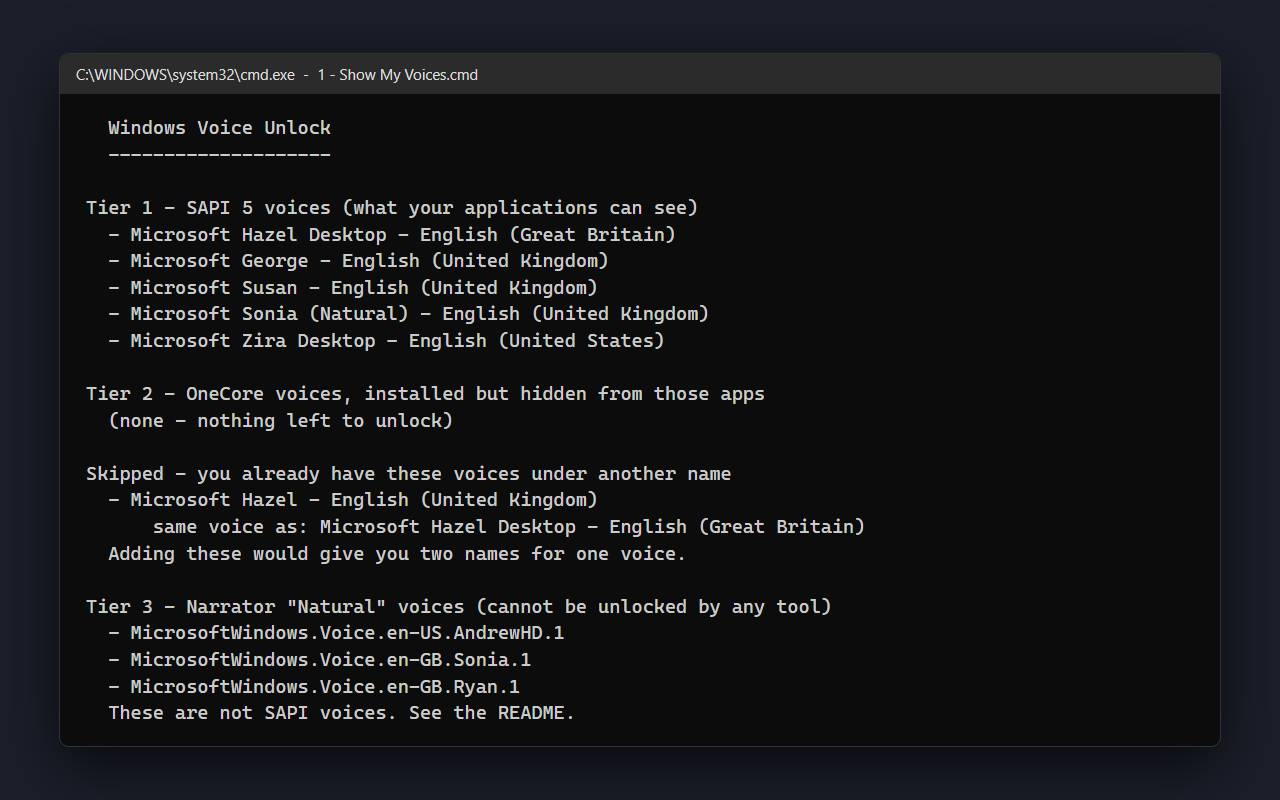Select the "Skipped – you already have these voices" line
Viewport: 1280px width, 800px height.
click(408, 474)
